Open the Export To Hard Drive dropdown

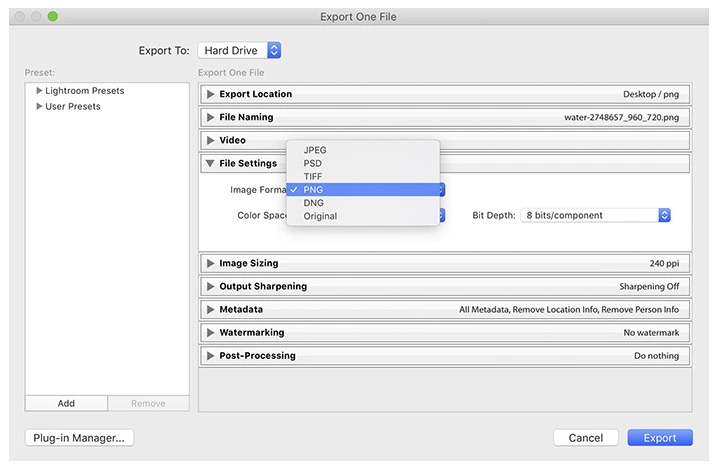[x=240, y=50]
